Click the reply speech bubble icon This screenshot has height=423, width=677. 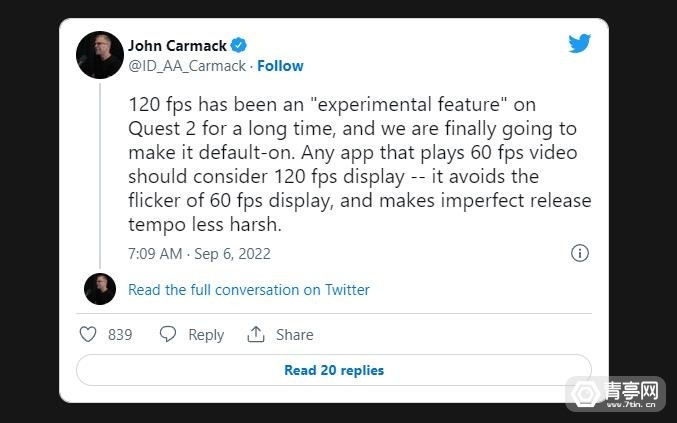tap(168, 334)
